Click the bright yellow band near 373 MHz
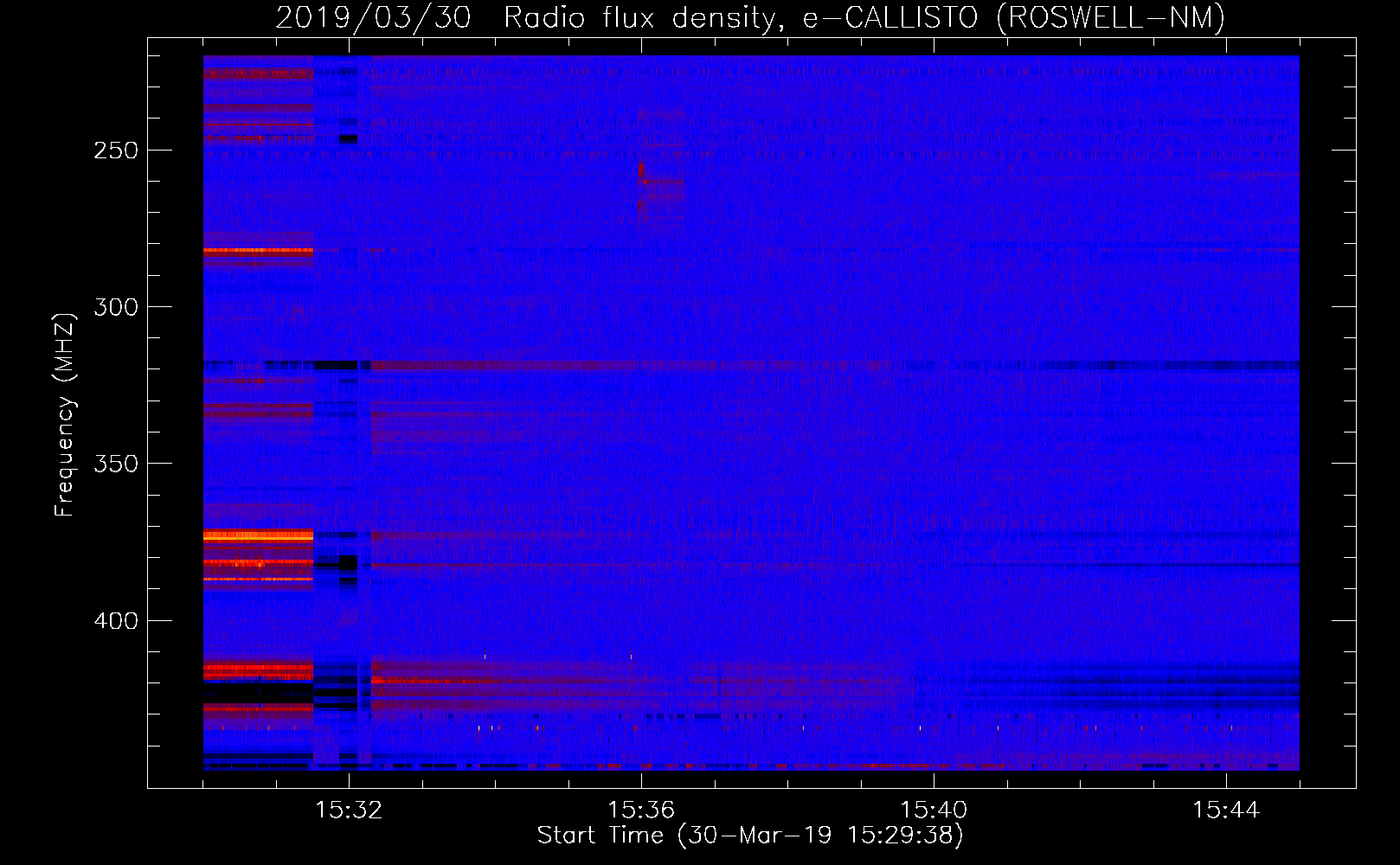This screenshot has height=865, width=1400. point(258,536)
